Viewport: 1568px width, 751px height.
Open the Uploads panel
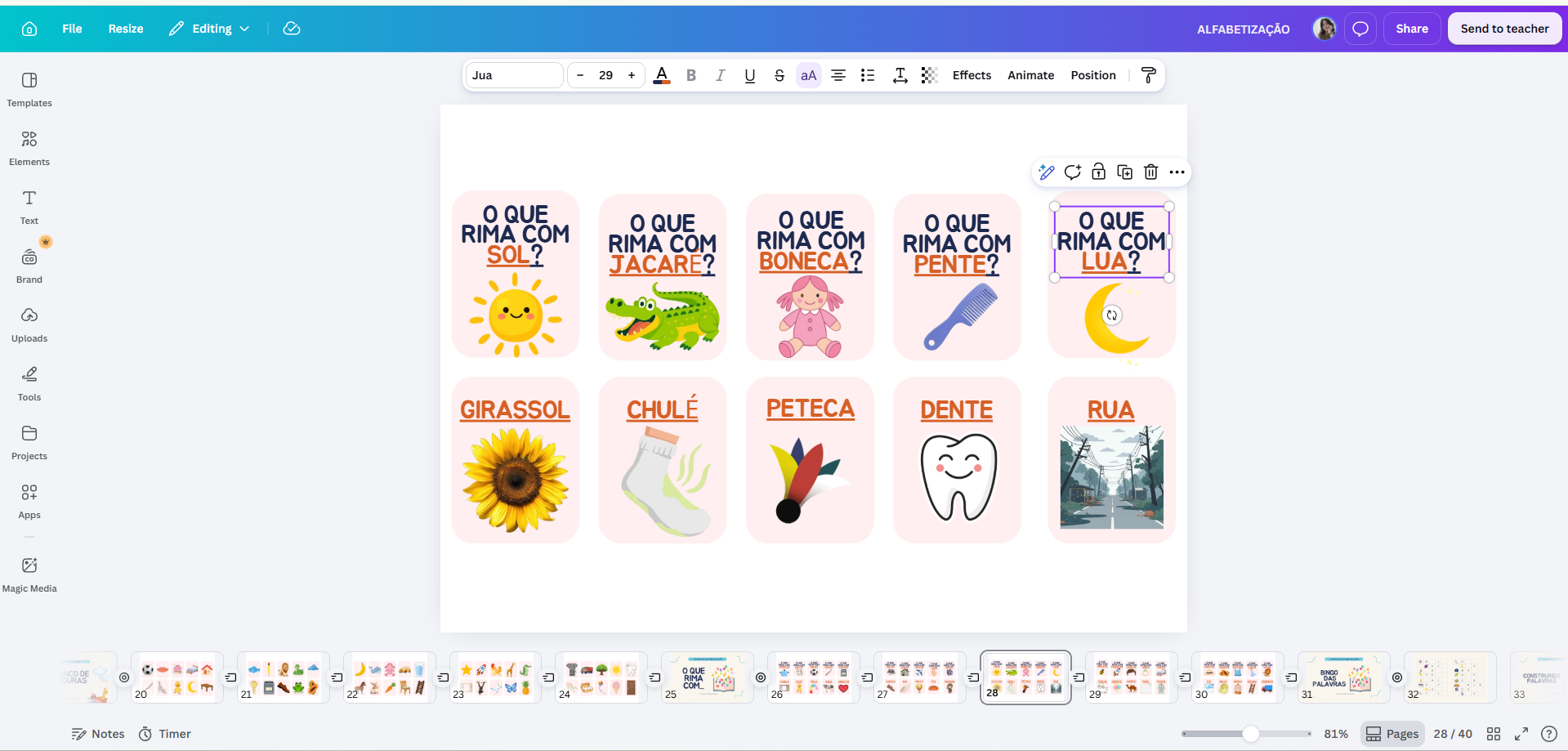coord(29,324)
